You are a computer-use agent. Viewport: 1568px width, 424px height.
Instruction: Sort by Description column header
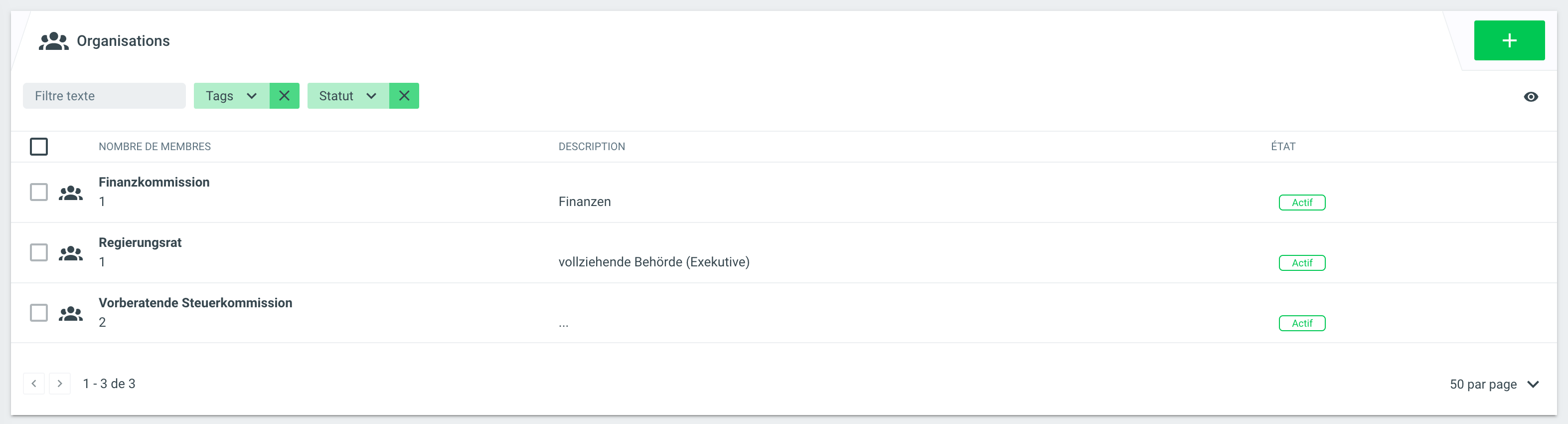tap(592, 147)
